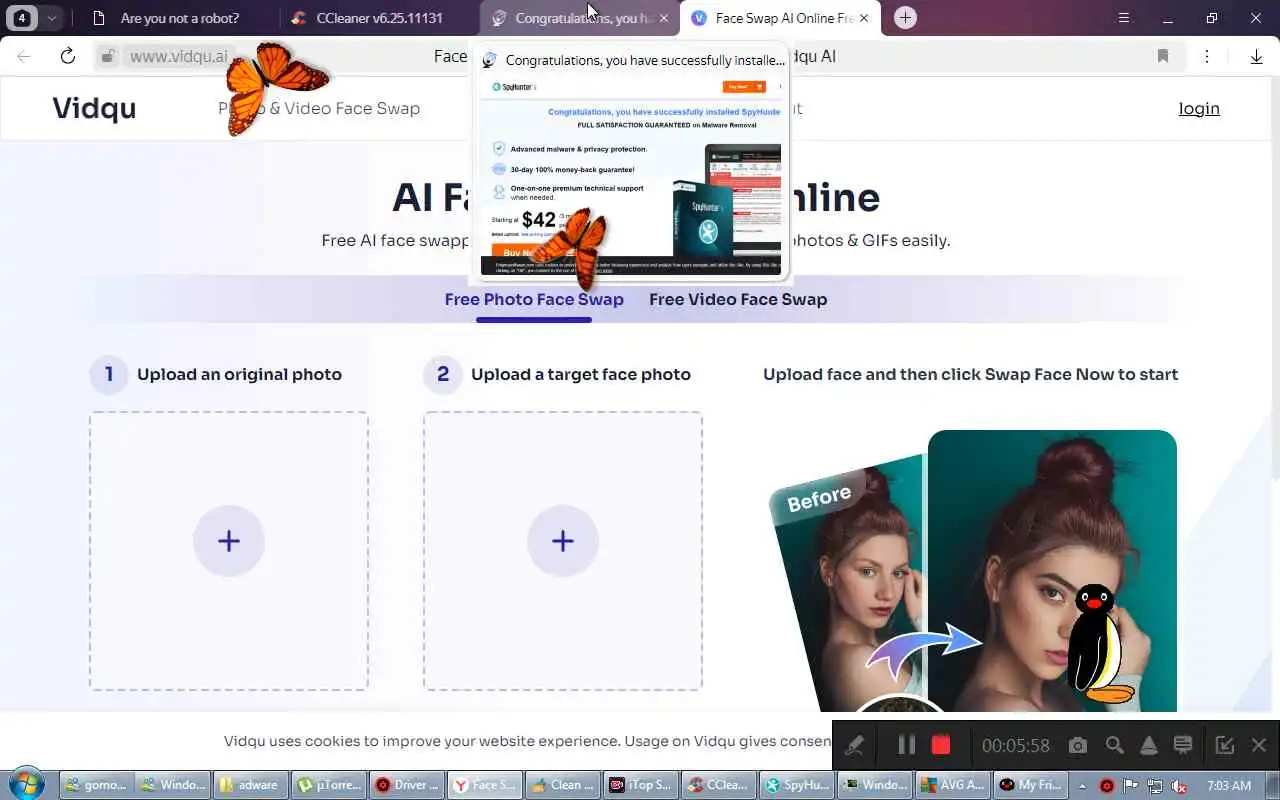Open the Photo & Video Face Swap menu
Screen dimensions: 1280x800
click(x=319, y=108)
